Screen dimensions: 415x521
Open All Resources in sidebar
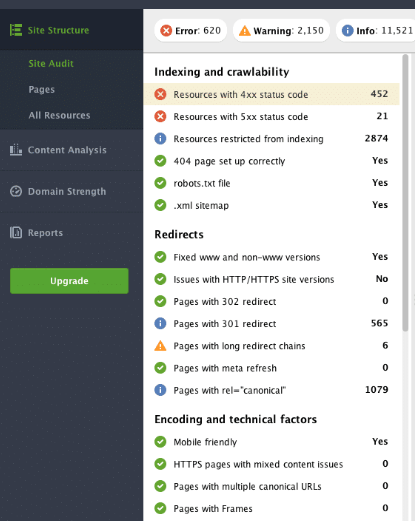click(59, 115)
